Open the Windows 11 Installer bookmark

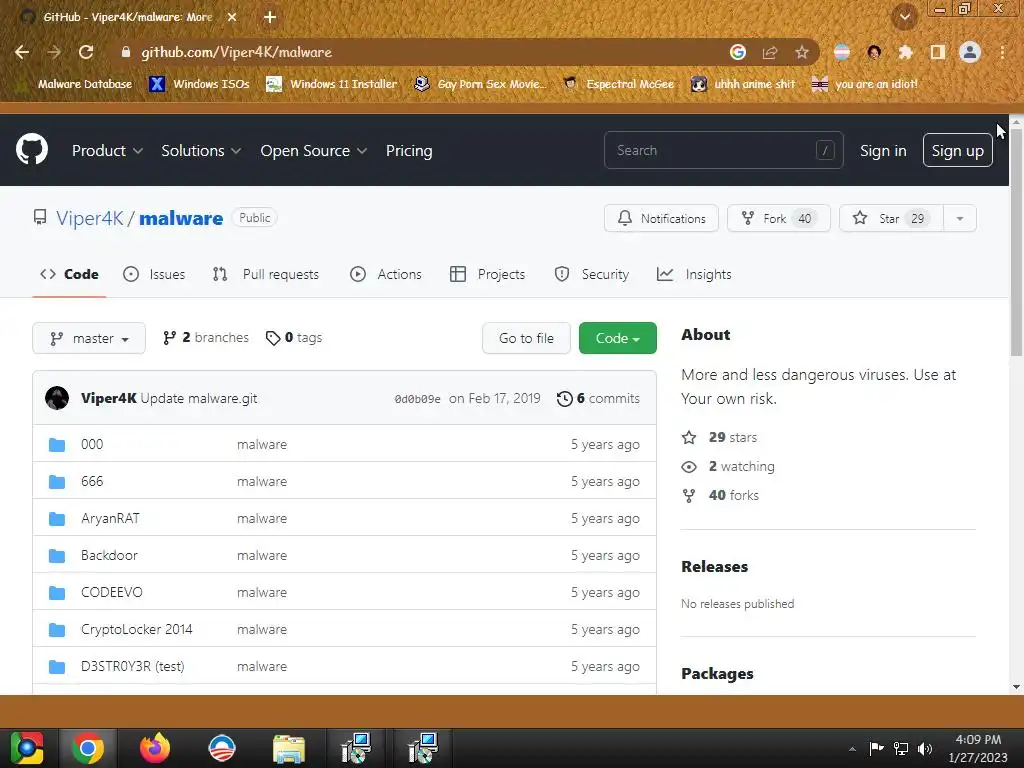(332, 84)
